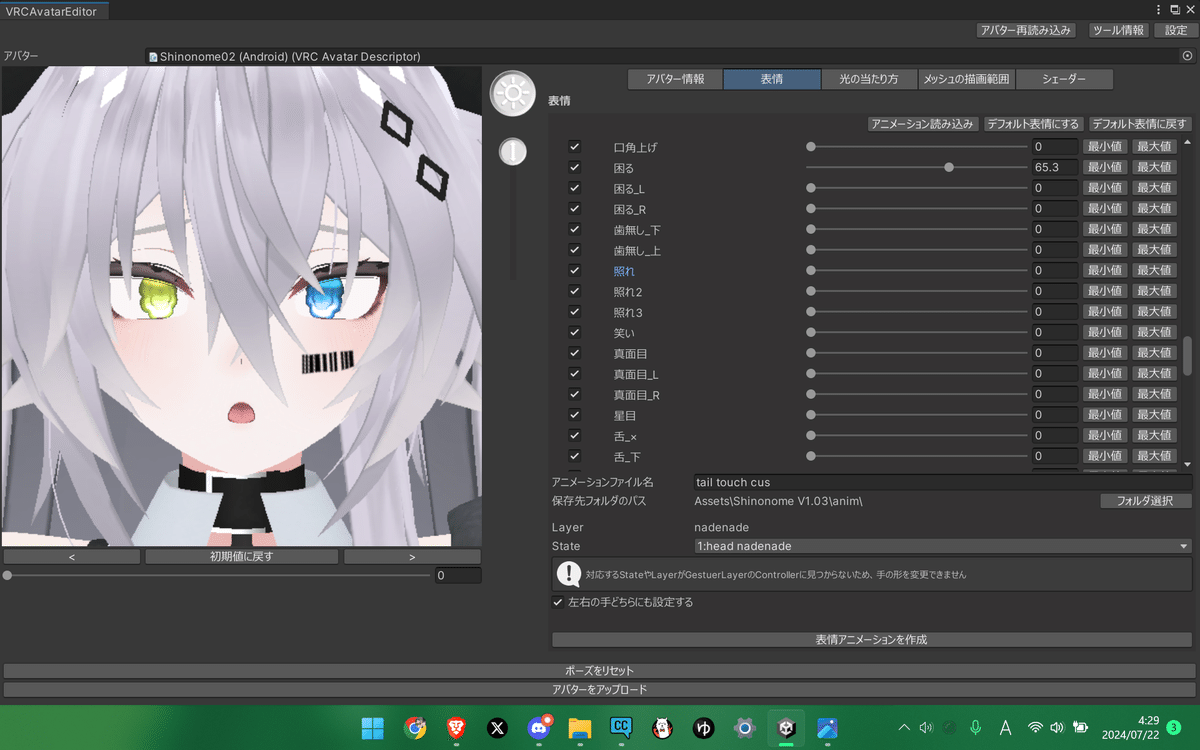The image size is (1200, 750).
Task: Open the X app in the taskbar
Action: (x=497, y=727)
